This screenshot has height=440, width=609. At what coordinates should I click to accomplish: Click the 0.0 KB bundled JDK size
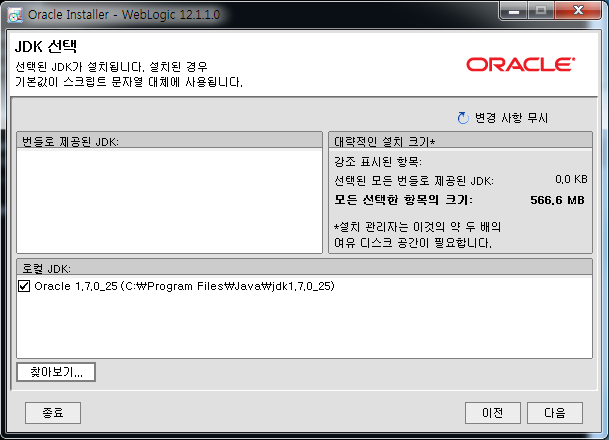571,179
